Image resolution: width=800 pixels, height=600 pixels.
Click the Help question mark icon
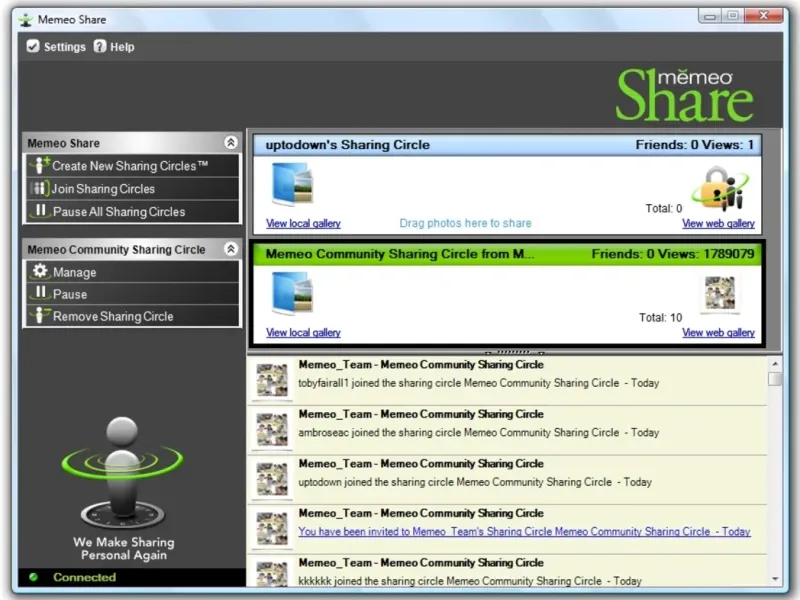100,46
